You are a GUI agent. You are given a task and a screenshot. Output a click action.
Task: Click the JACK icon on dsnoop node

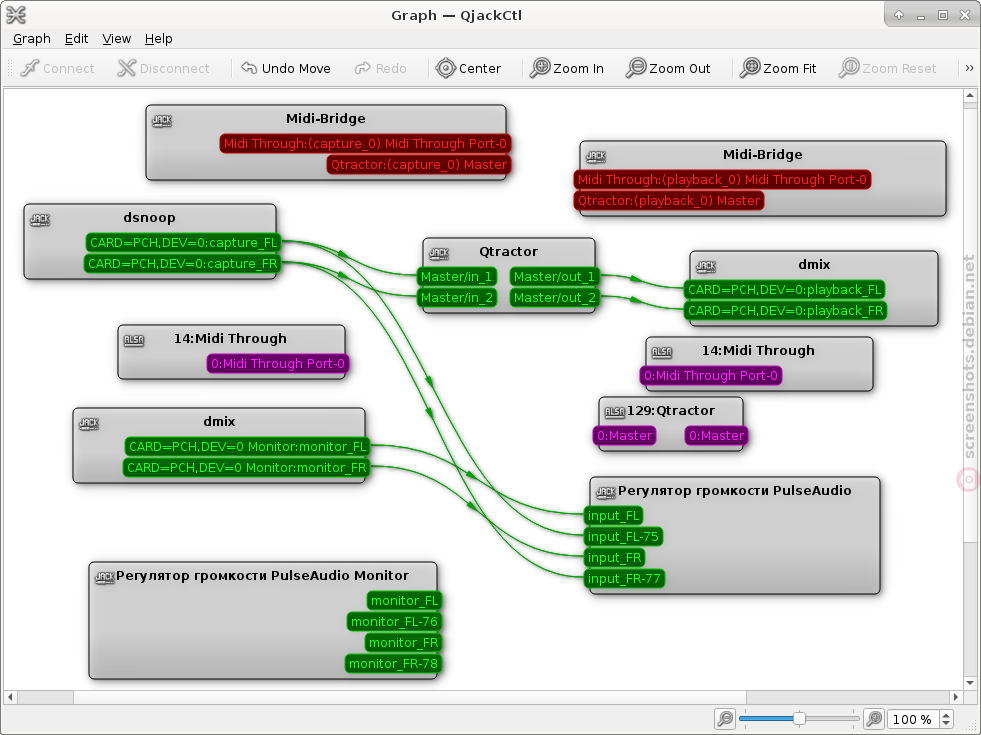(40, 220)
